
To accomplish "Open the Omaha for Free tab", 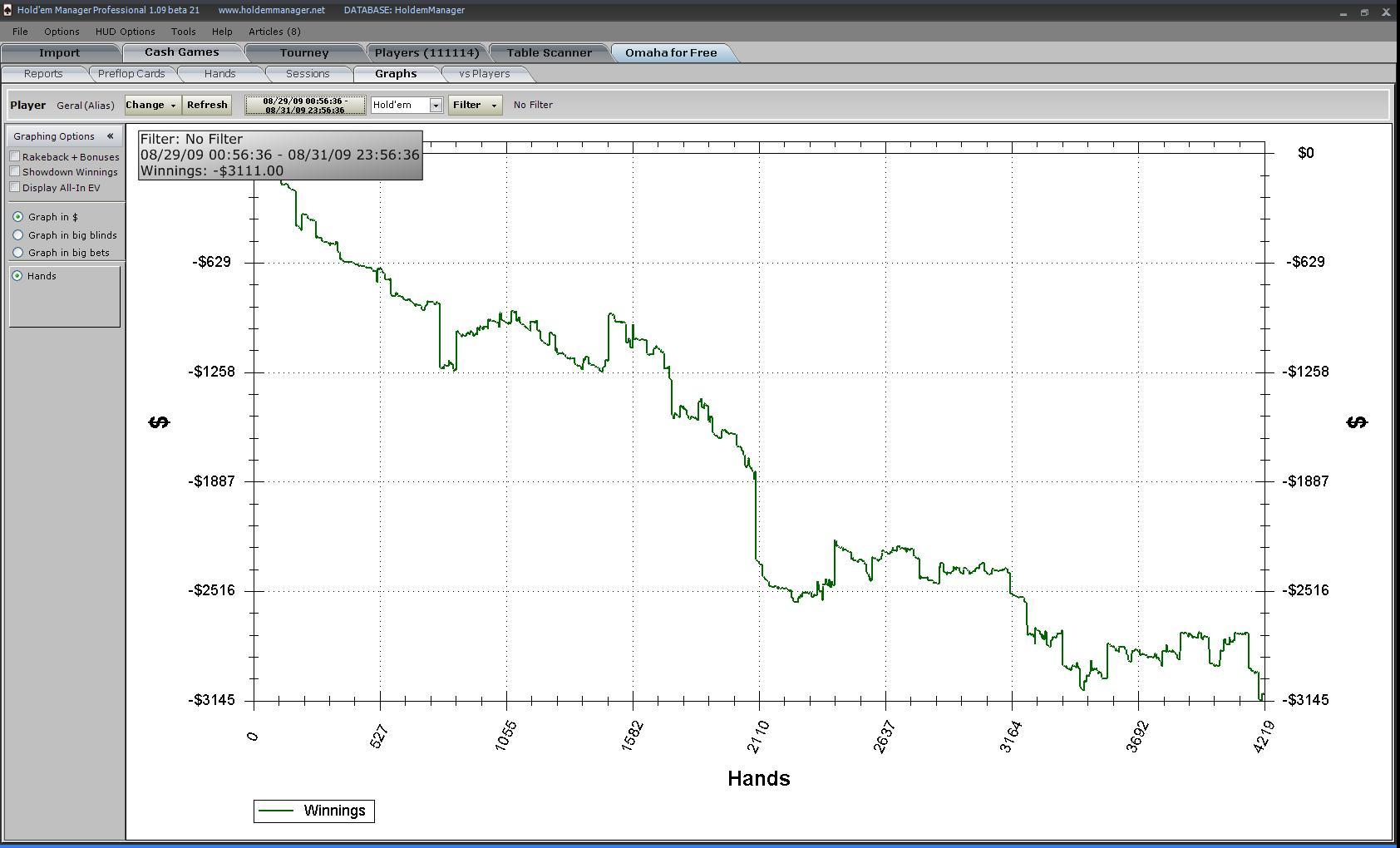I will [x=671, y=52].
